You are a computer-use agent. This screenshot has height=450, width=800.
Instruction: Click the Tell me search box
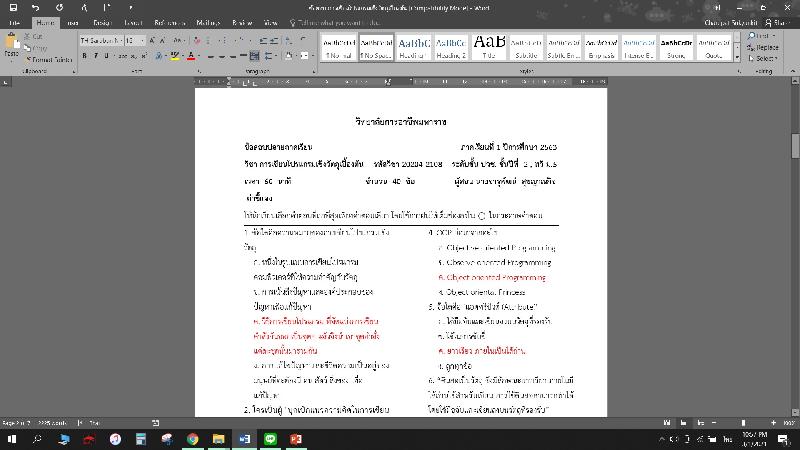(x=340, y=21)
